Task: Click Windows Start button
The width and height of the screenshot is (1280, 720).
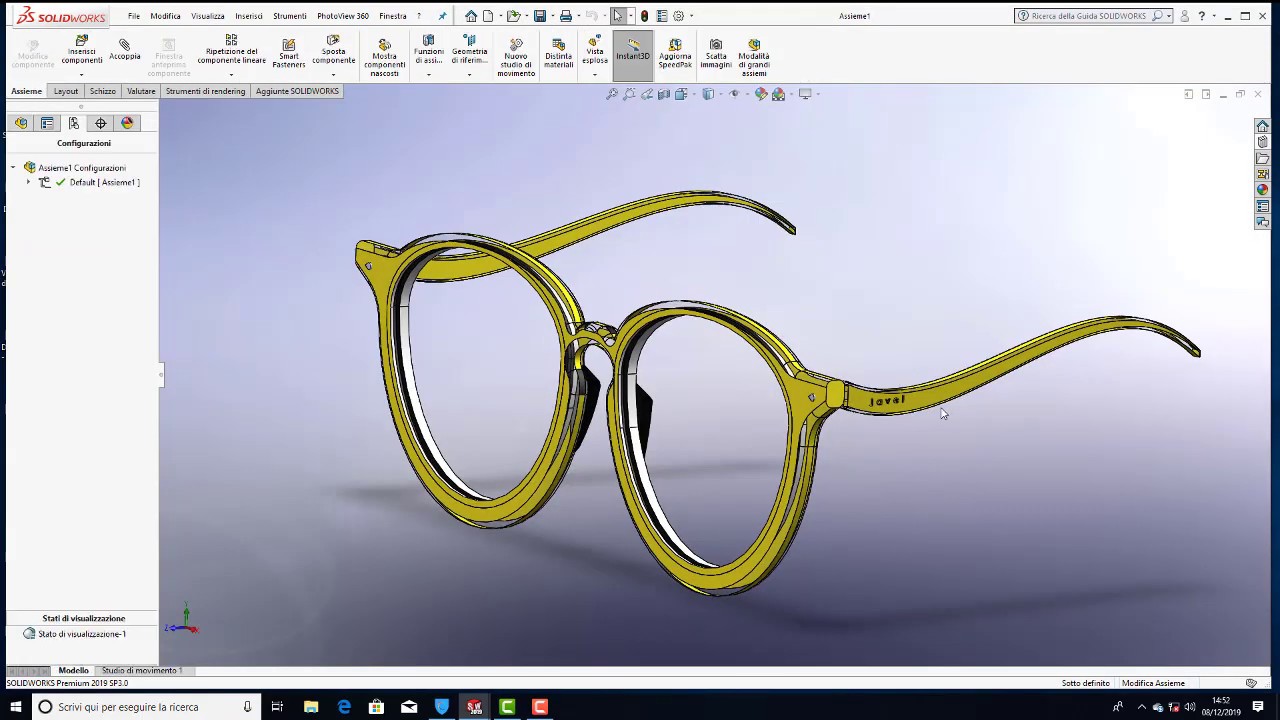Action: (16, 707)
